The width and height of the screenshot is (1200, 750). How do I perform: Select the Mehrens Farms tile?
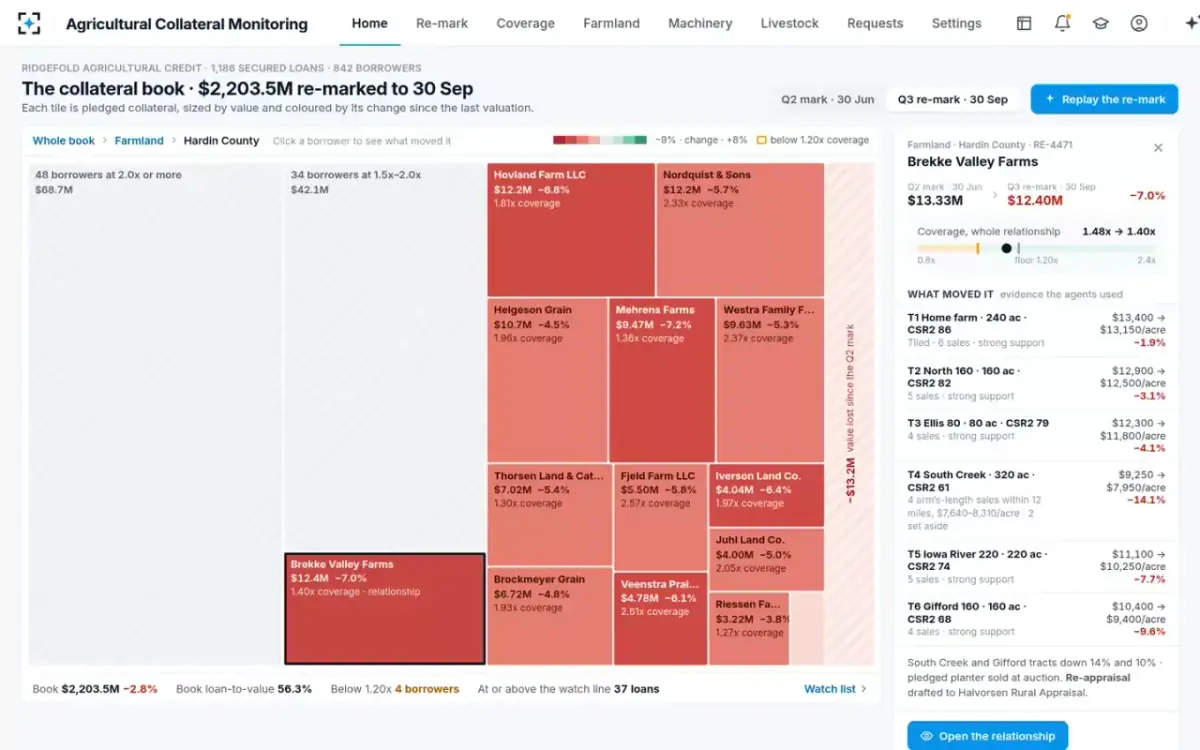point(662,380)
